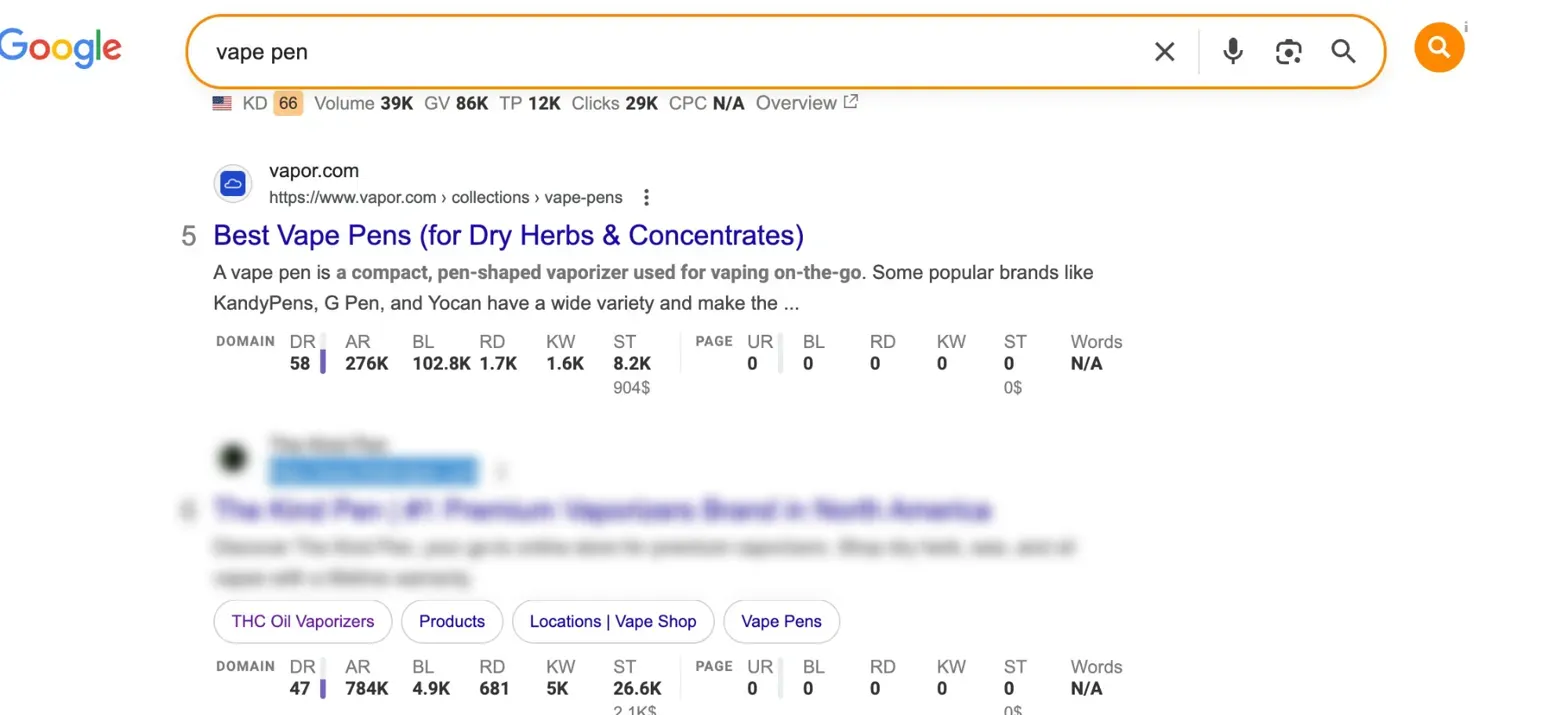This screenshot has width=1568, height=715.
Task: Open the Overview external link
Action: (806, 103)
